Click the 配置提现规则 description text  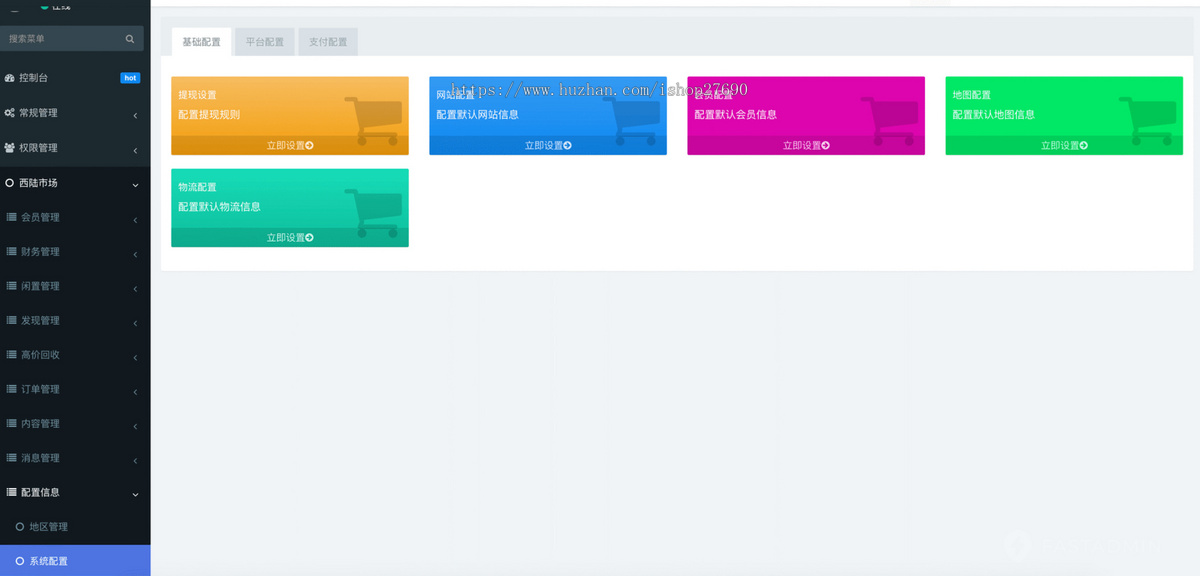coord(209,114)
